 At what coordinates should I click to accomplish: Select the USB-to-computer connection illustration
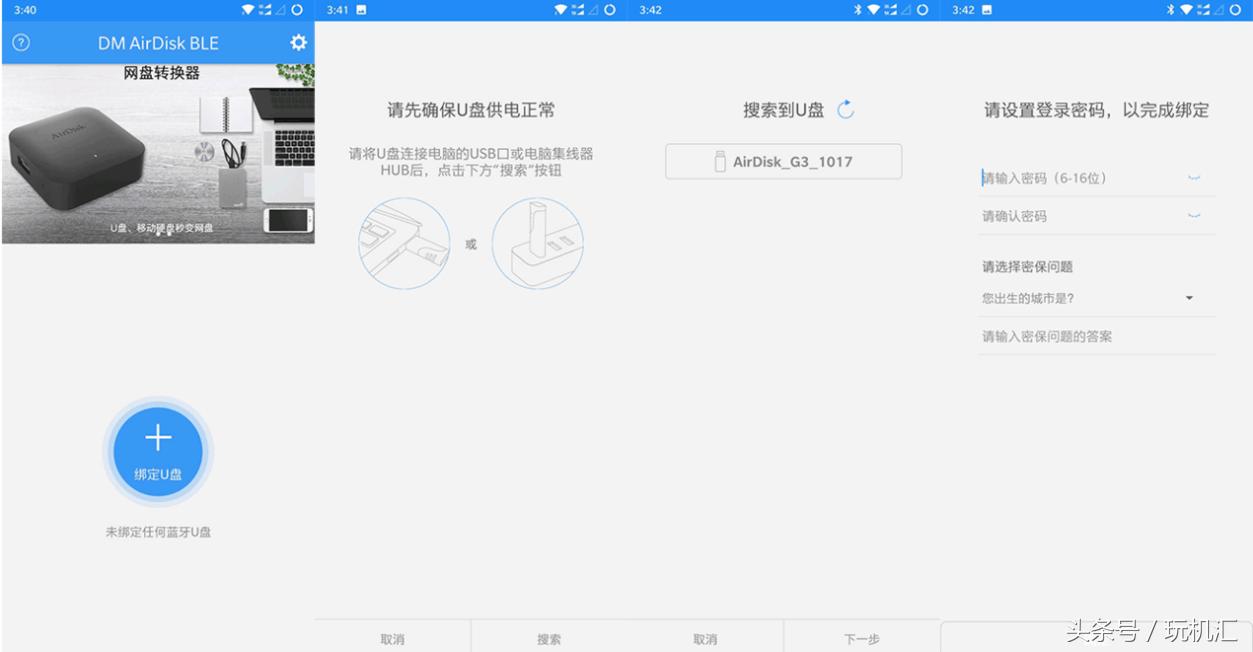(x=404, y=242)
